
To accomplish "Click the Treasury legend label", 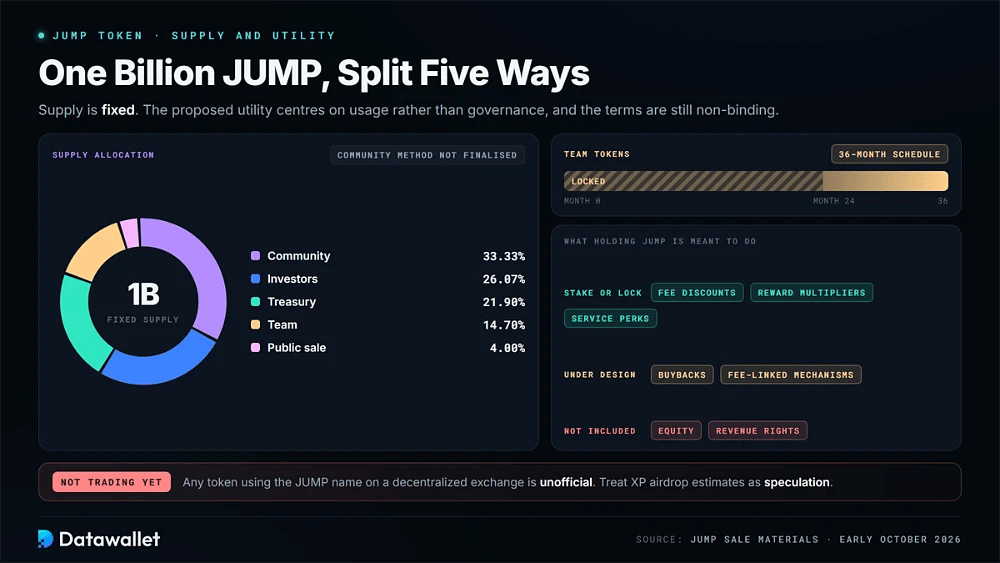I will click(291, 302).
